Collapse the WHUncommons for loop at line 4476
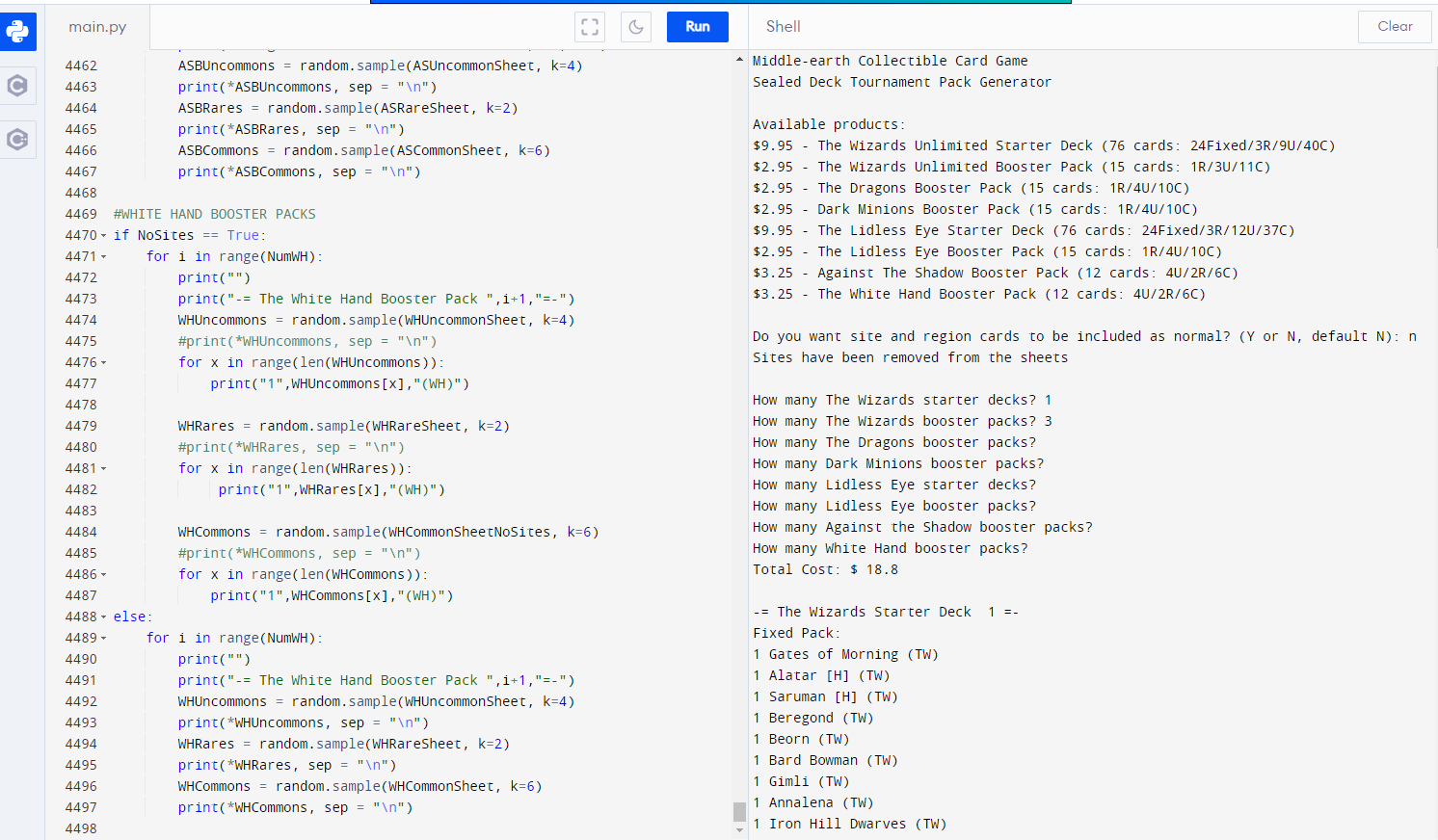 (104, 363)
